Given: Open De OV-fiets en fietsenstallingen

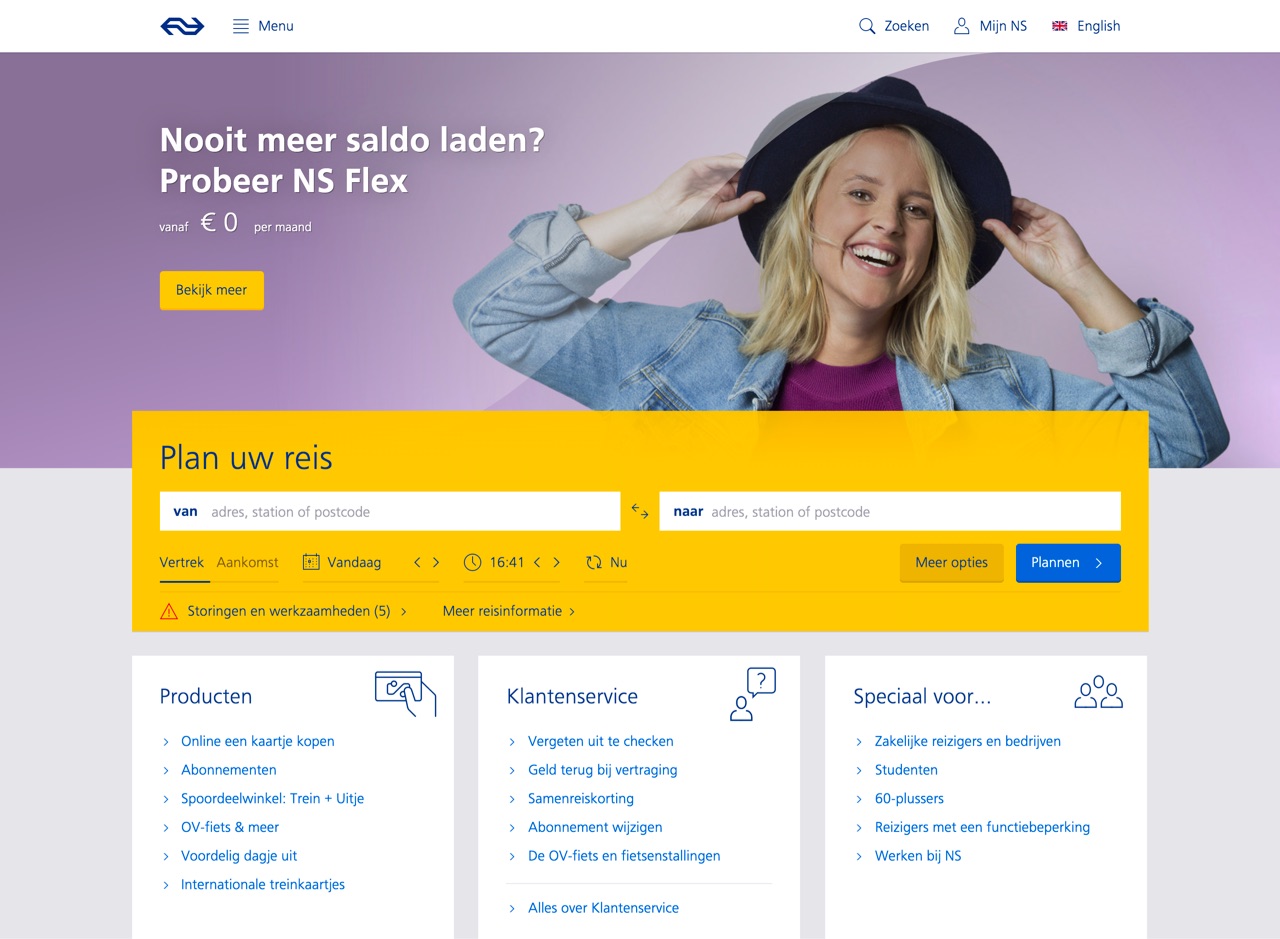Looking at the screenshot, I should click(x=624, y=856).
